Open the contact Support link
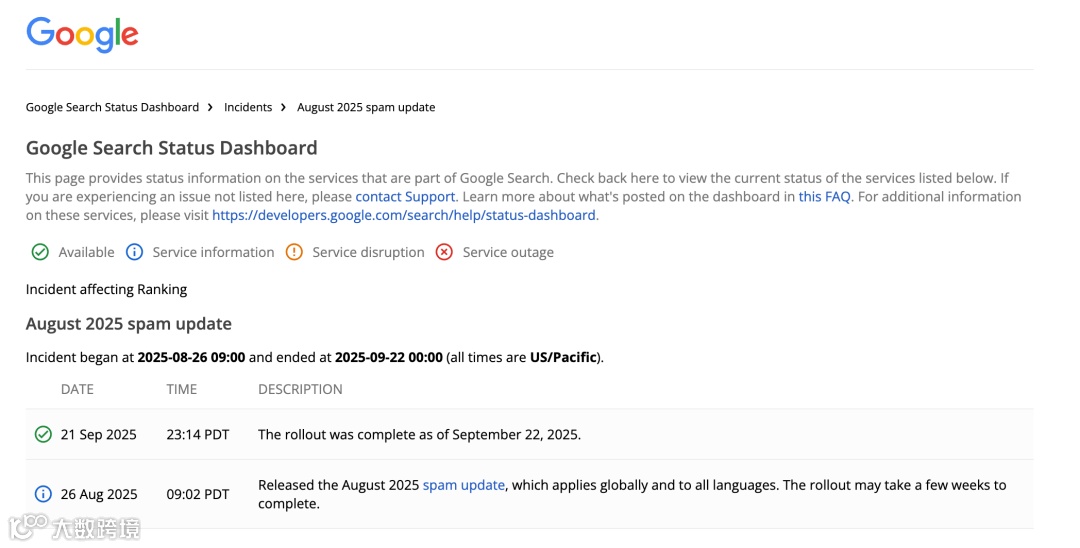Image resolution: width=1080 pixels, height=548 pixels. click(405, 197)
